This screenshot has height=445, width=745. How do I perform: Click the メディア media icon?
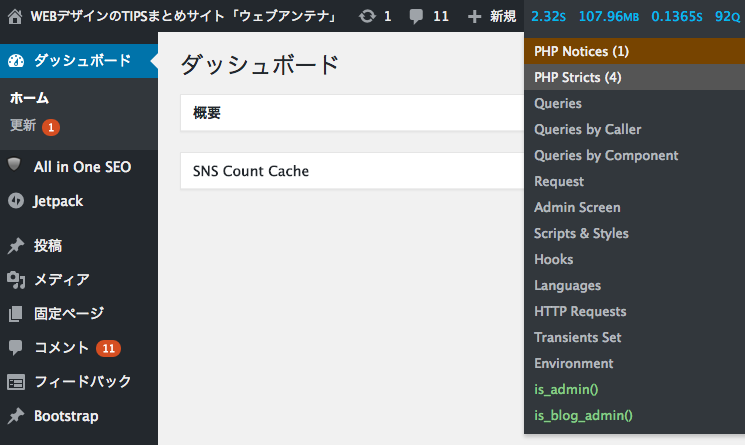tap(16, 280)
